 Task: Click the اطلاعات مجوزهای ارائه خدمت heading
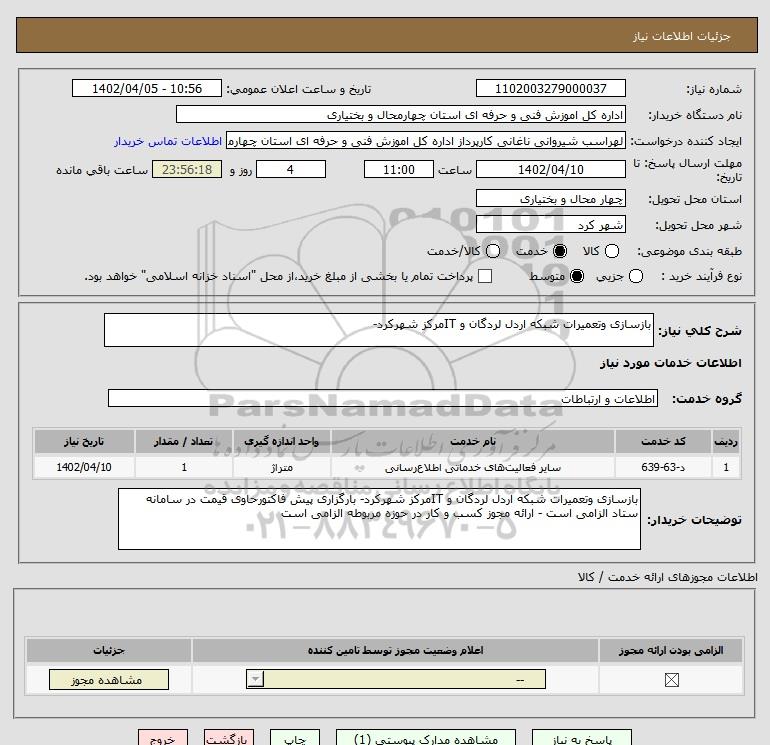click(667, 577)
